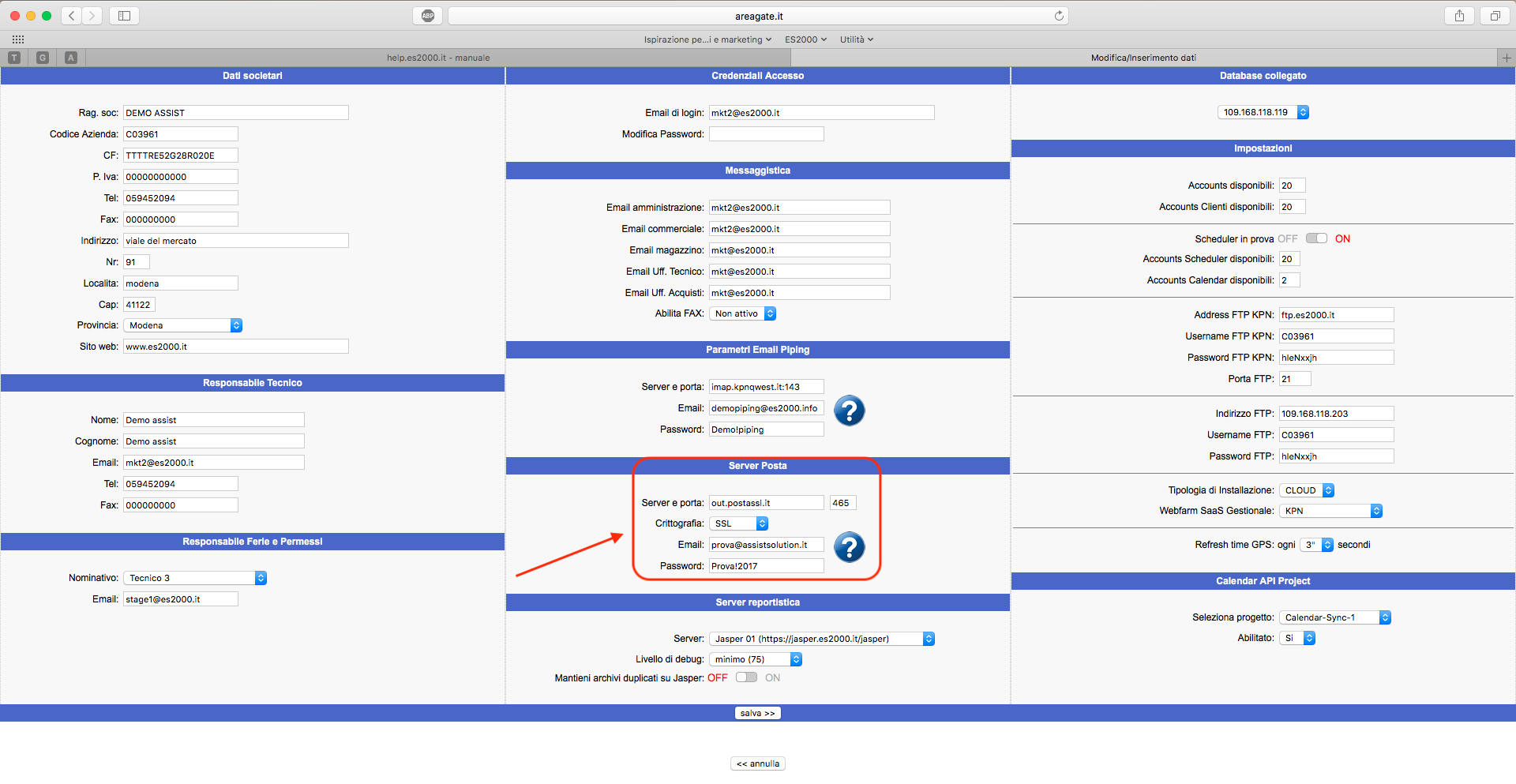Screen dimensions: 1516x784
Task: Click the out.postassl.it server field
Action: pyautogui.click(x=767, y=503)
